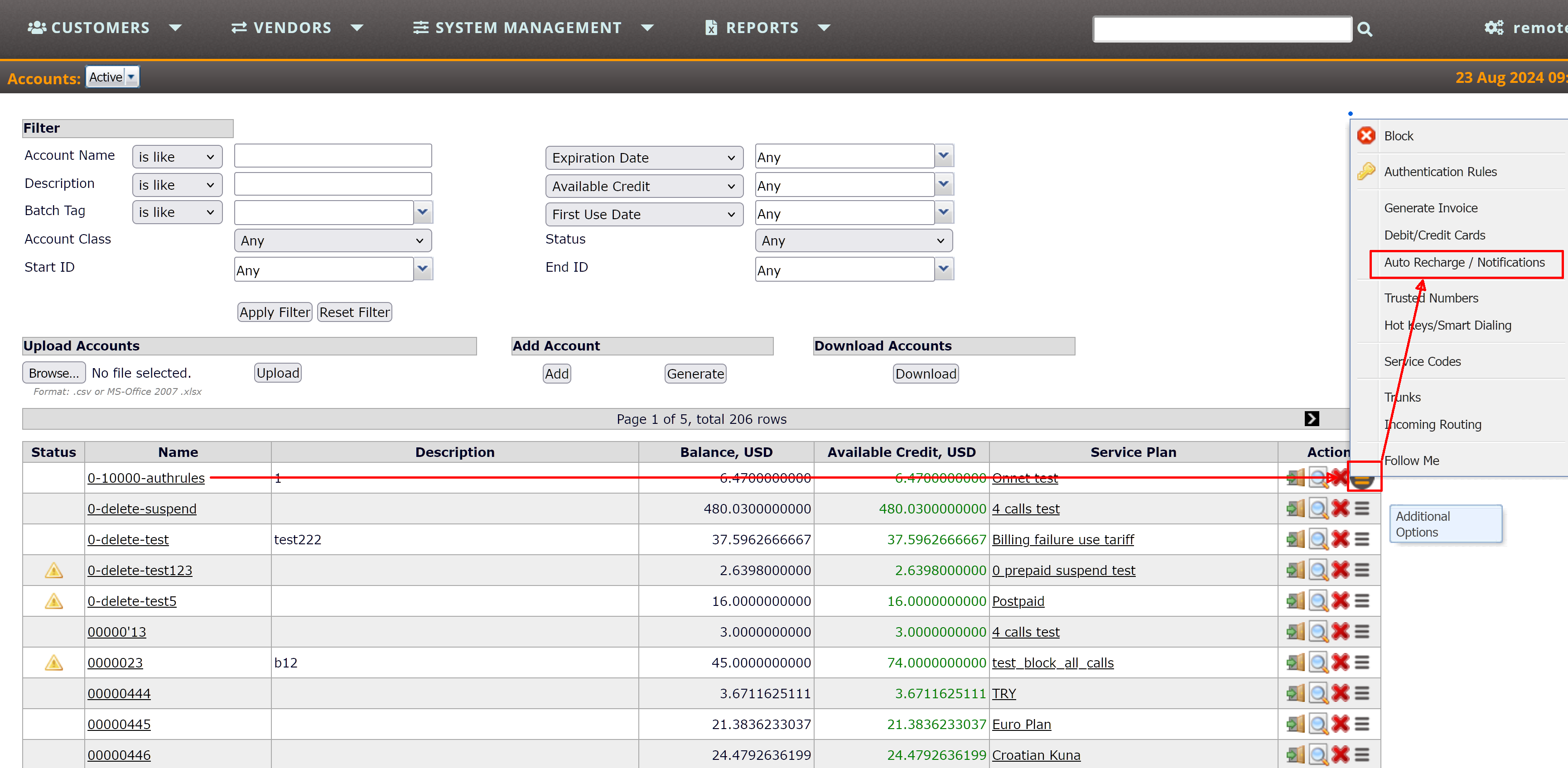Click the red X delete icon for 0000023
The height and width of the screenshot is (768, 1568).
pyautogui.click(x=1340, y=662)
